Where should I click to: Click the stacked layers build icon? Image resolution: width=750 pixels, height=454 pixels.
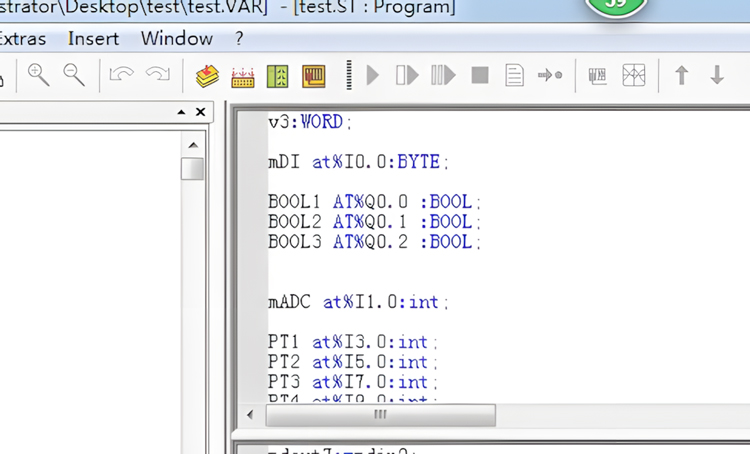click(x=207, y=76)
